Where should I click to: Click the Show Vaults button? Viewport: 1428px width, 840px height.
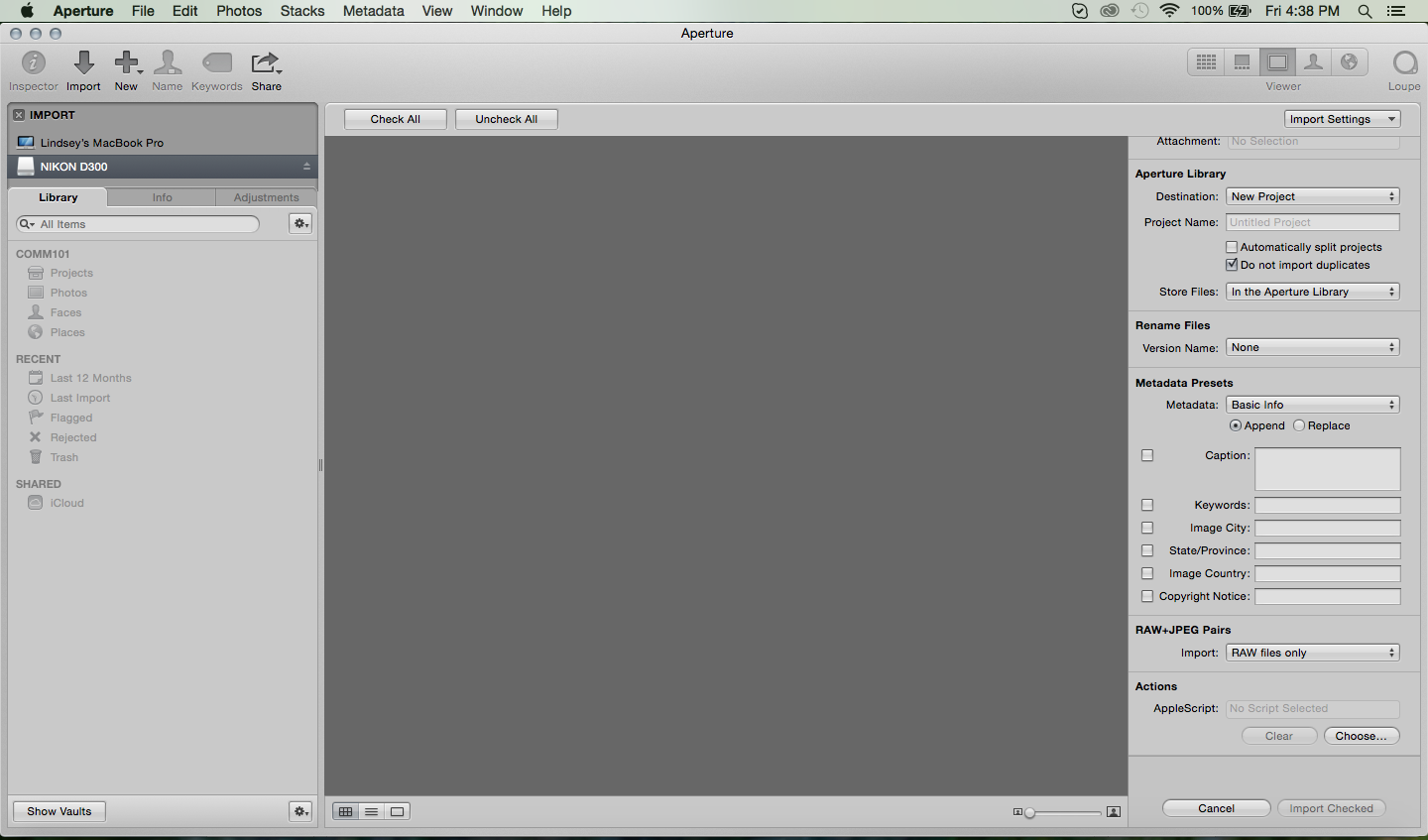coord(59,811)
